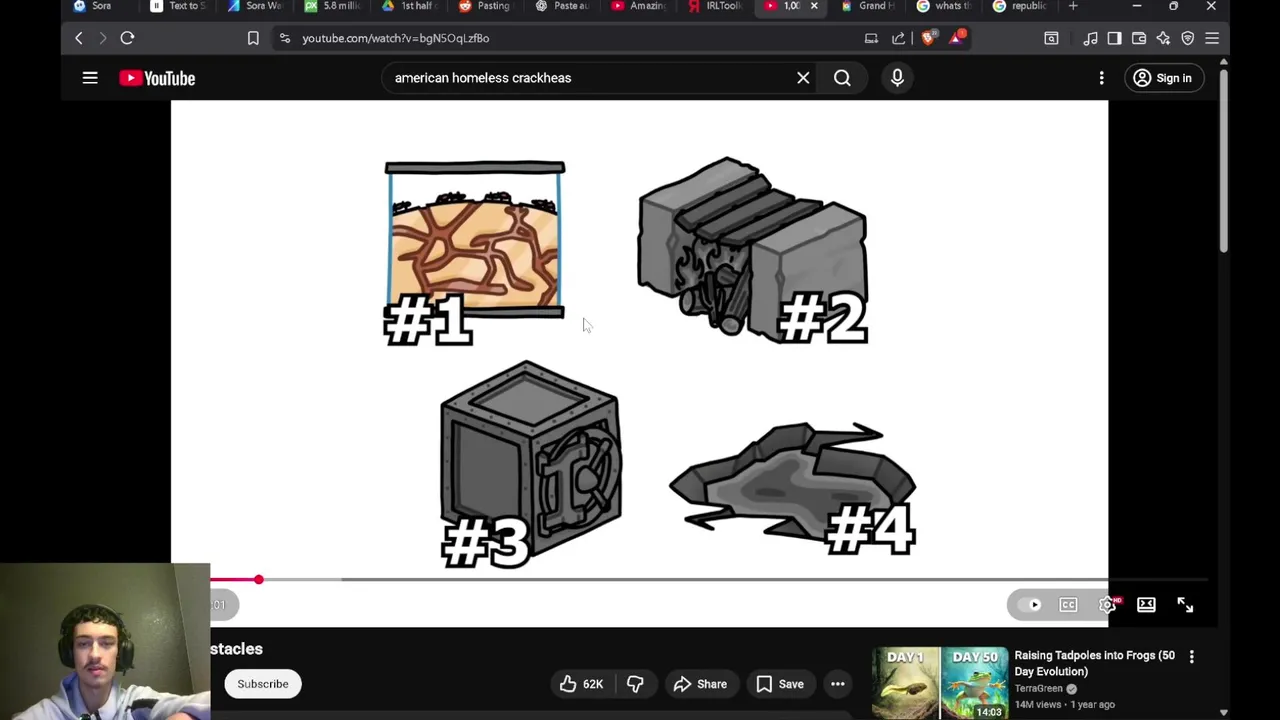
Task: Save the video to a playlist
Action: pyautogui.click(x=780, y=684)
